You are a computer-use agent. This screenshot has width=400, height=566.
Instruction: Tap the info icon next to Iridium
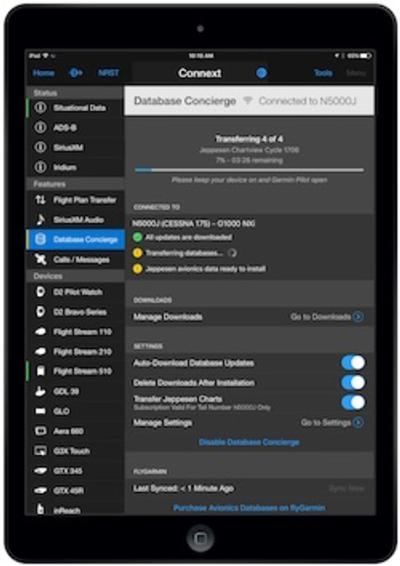[x=40, y=167]
